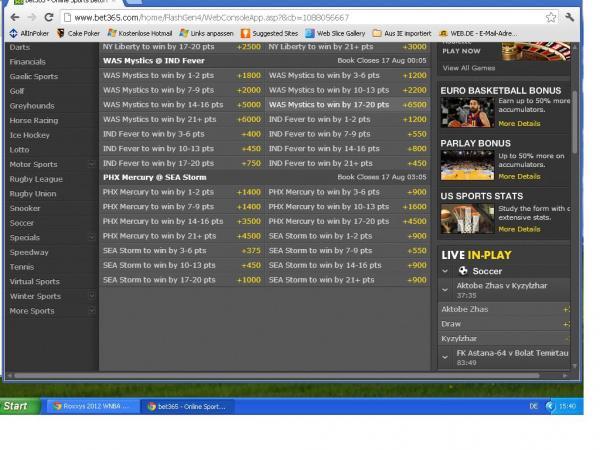Expand the Winter Sports submenu arrow
The width and height of the screenshot is (600, 450).
(91, 296)
